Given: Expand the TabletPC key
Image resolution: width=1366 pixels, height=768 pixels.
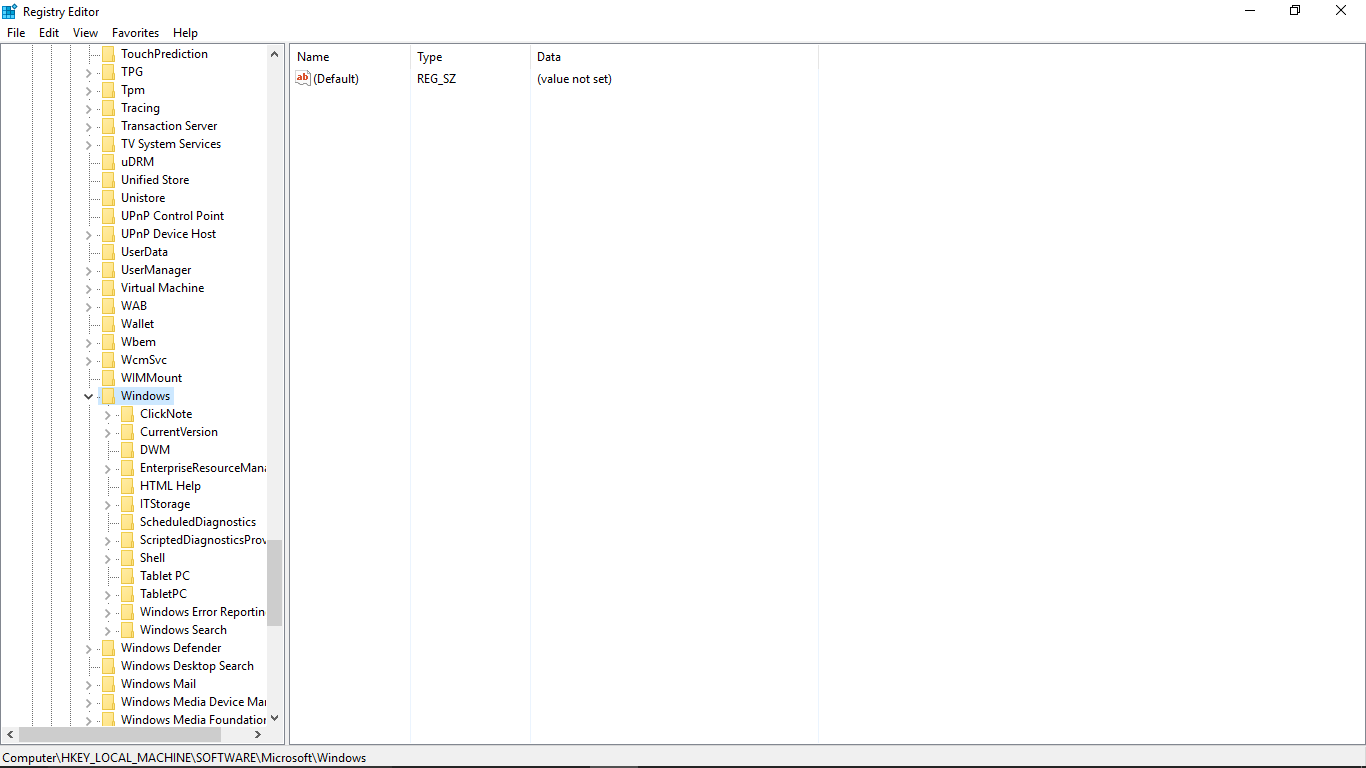Looking at the screenshot, I should 108,594.
